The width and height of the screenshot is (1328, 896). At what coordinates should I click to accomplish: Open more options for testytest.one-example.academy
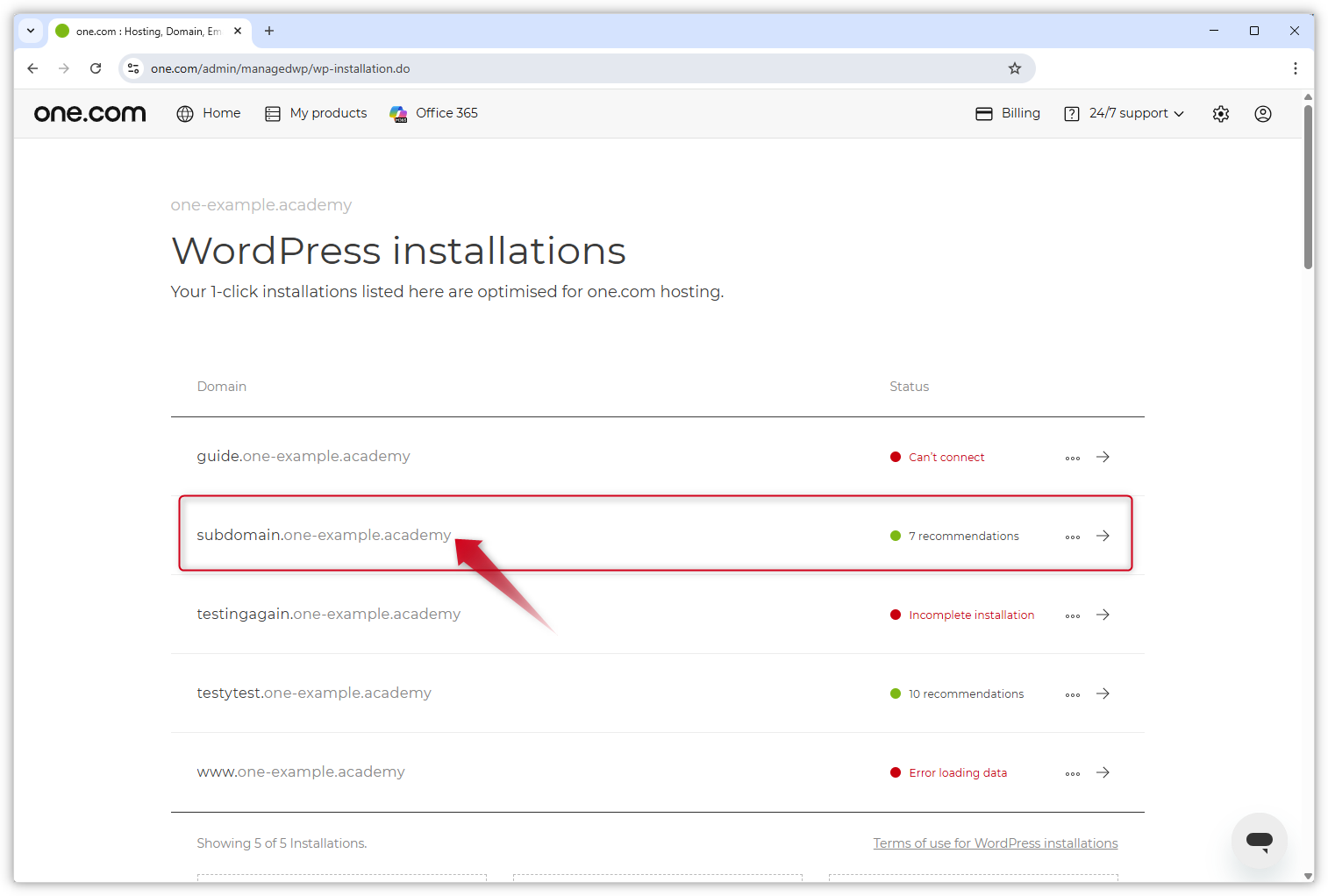pyautogui.click(x=1073, y=694)
